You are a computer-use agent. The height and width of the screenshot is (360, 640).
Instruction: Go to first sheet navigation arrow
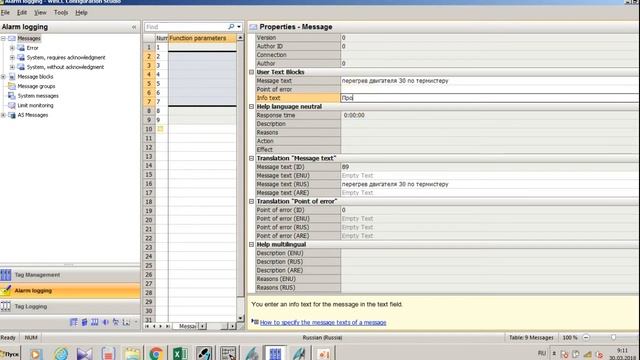[147, 326]
